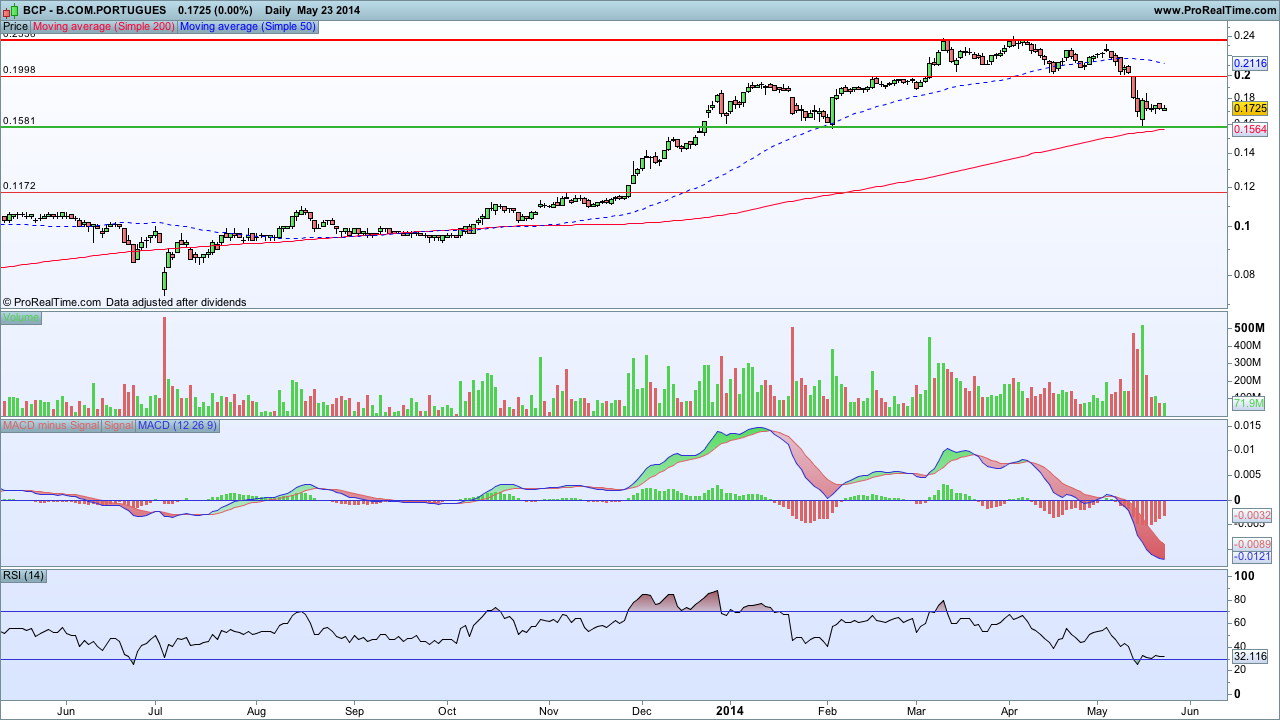This screenshot has height=720, width=1280.
Task: Click the Volume panel label
Action: click(x=21, y=318)
